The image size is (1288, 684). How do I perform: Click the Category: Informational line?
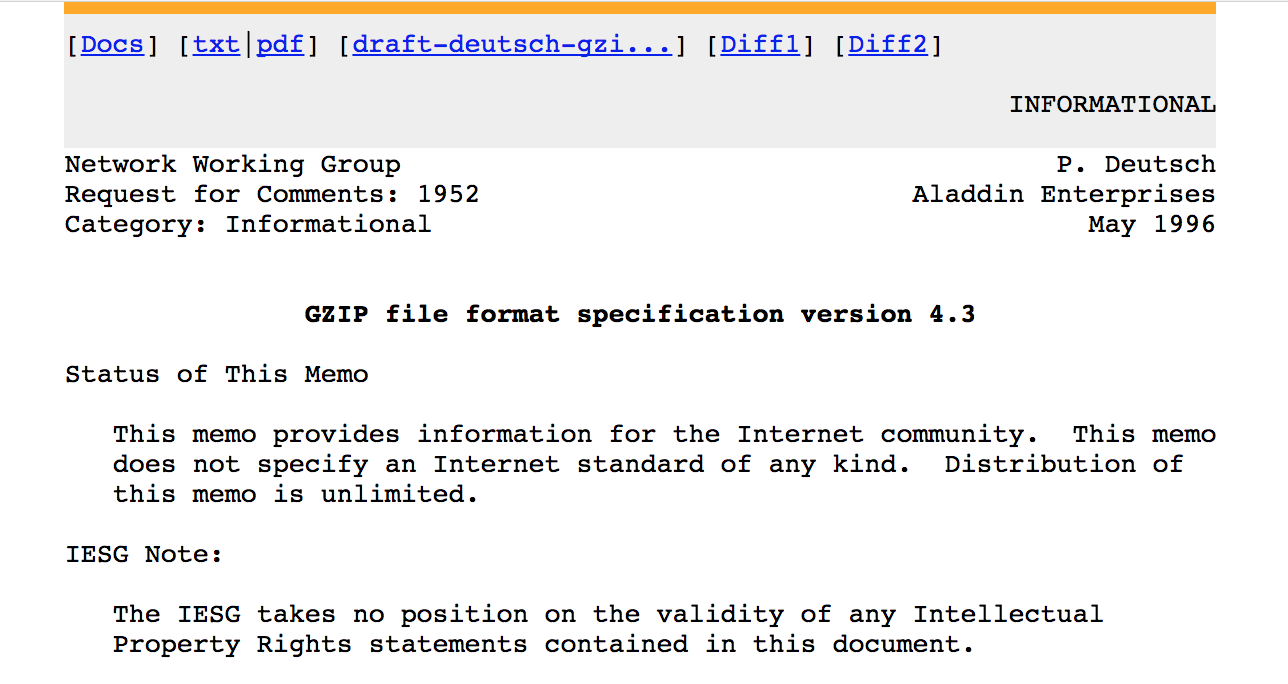point(248,225)
